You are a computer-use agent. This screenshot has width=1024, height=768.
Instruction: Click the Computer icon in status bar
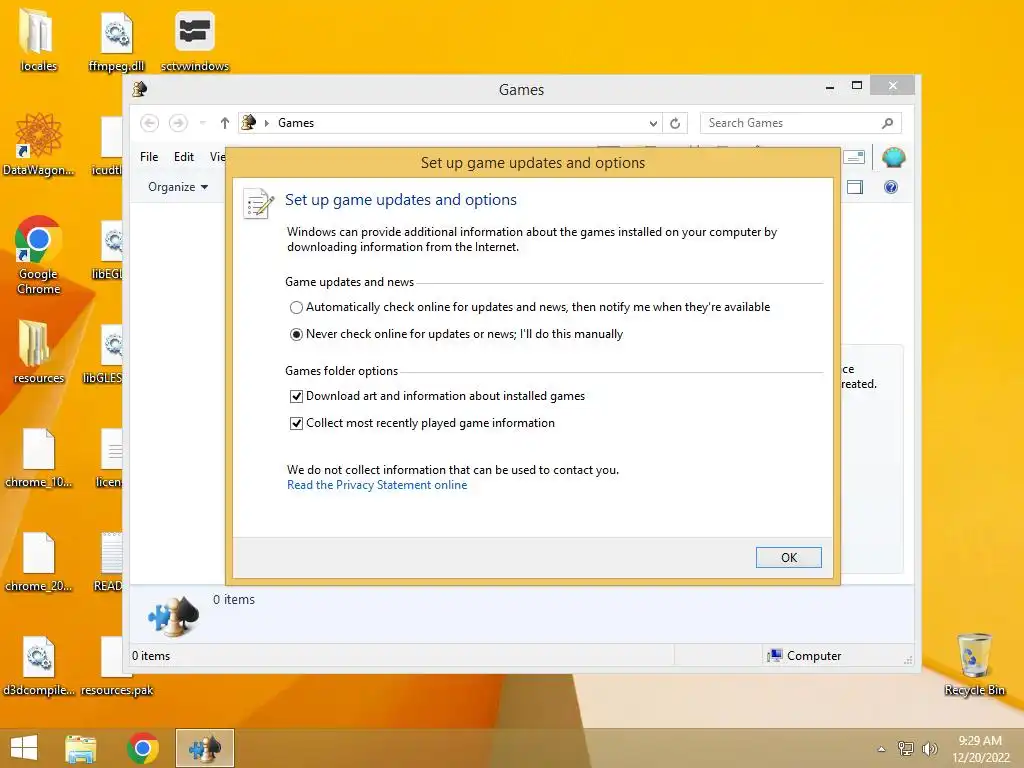click(775, 656)
